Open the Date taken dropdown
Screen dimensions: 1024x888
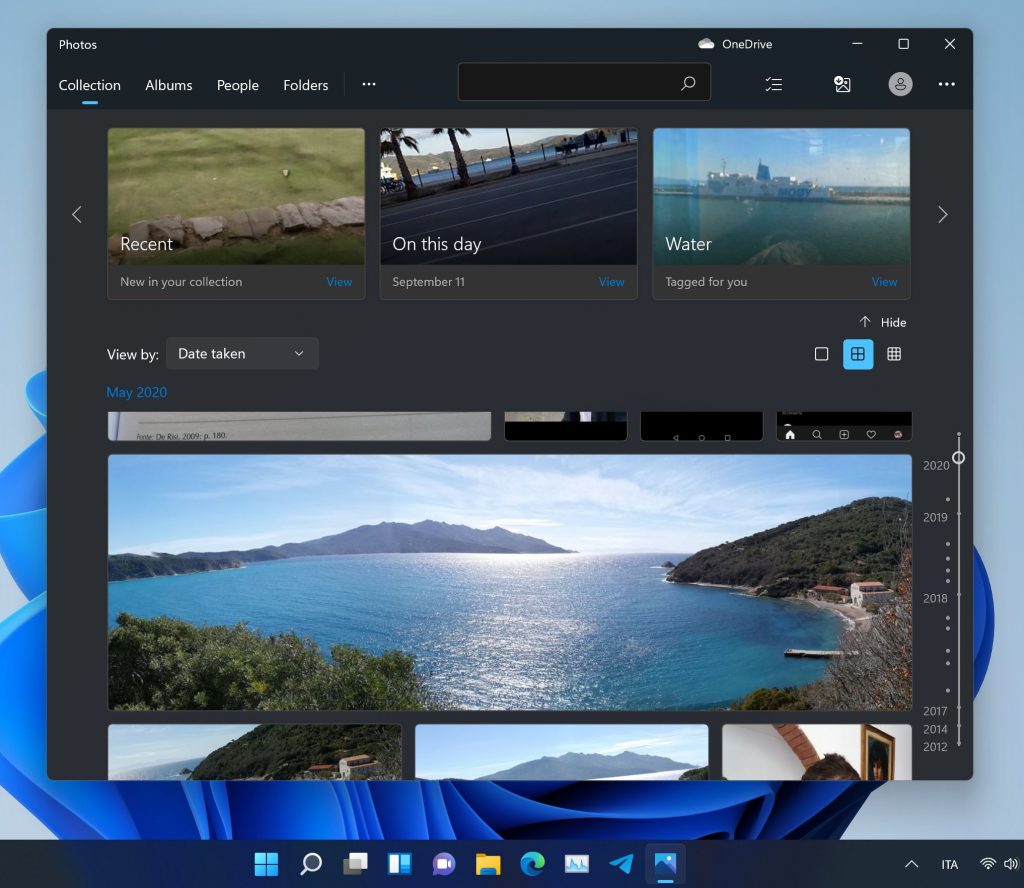(x=242, y=353)
